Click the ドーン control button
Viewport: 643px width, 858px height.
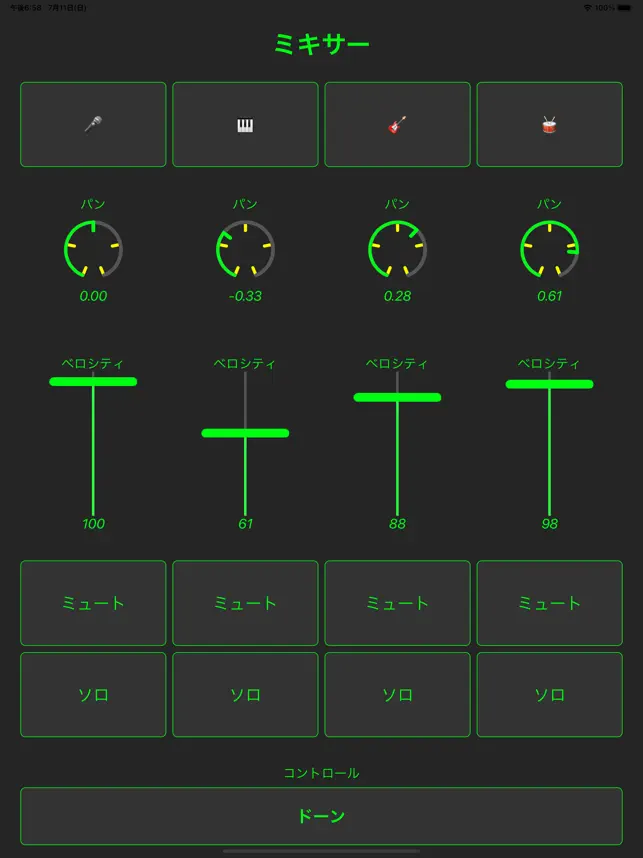(321, 816)
